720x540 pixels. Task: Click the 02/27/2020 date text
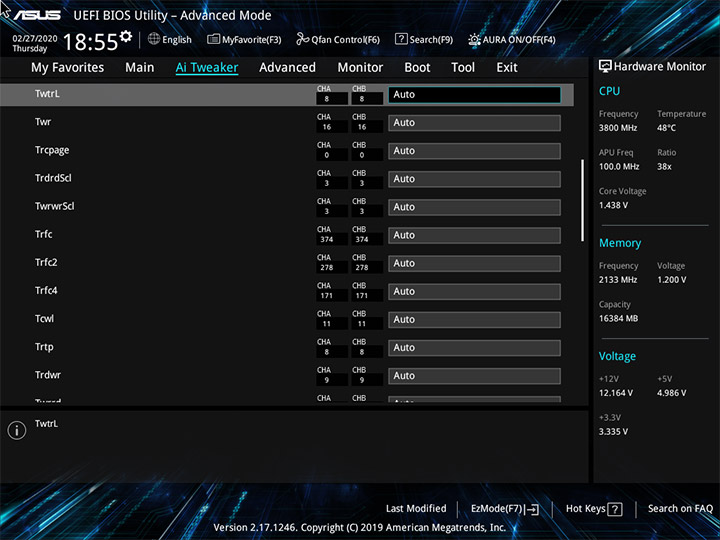click(35, 39)
